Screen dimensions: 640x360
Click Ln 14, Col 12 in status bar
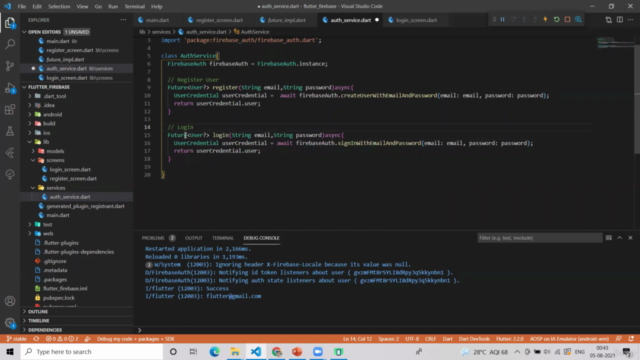click(357, 339)
